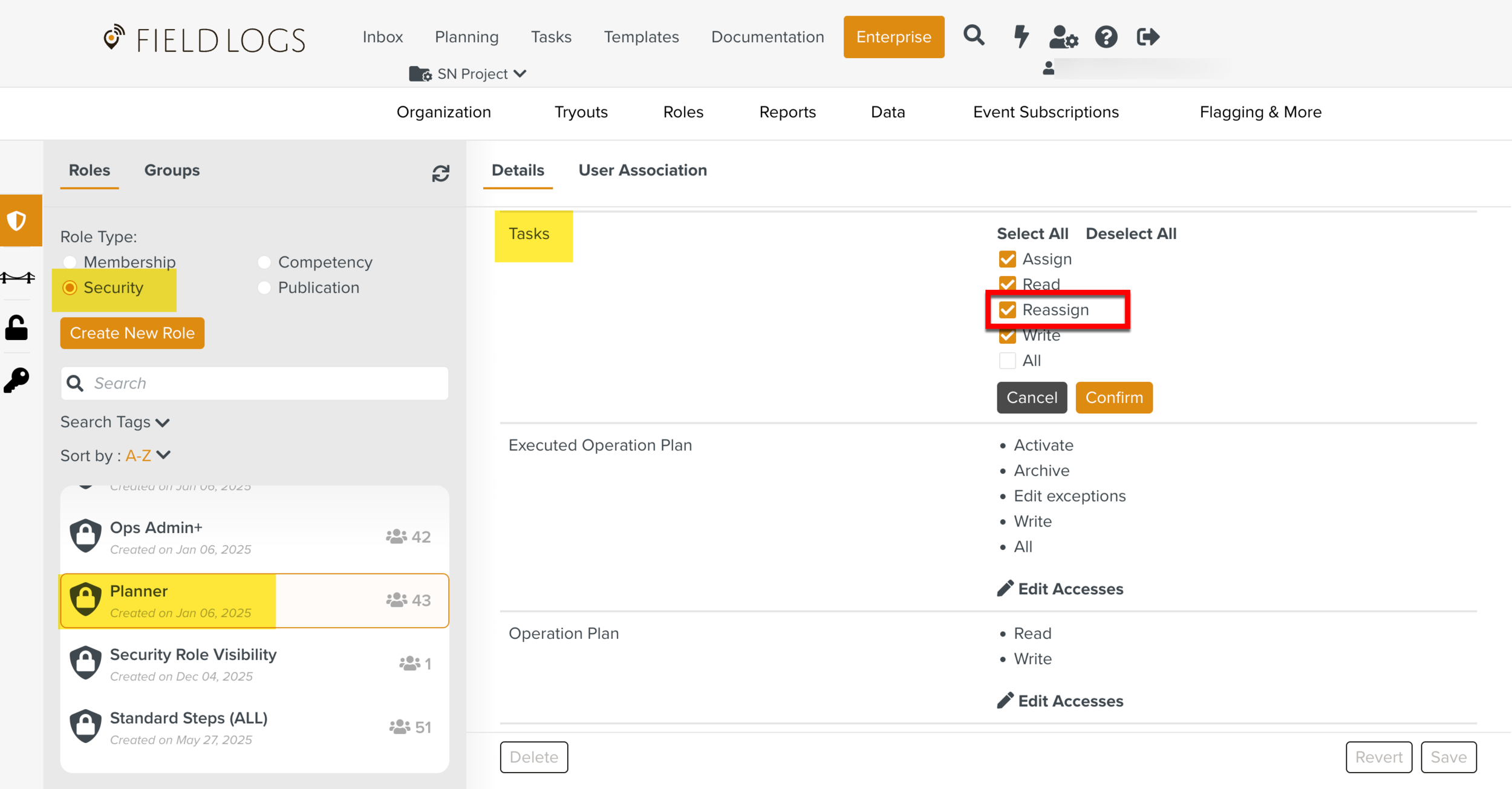Select the Competency role type
This screenshot has height=789, width=1512.
[264, 262]
